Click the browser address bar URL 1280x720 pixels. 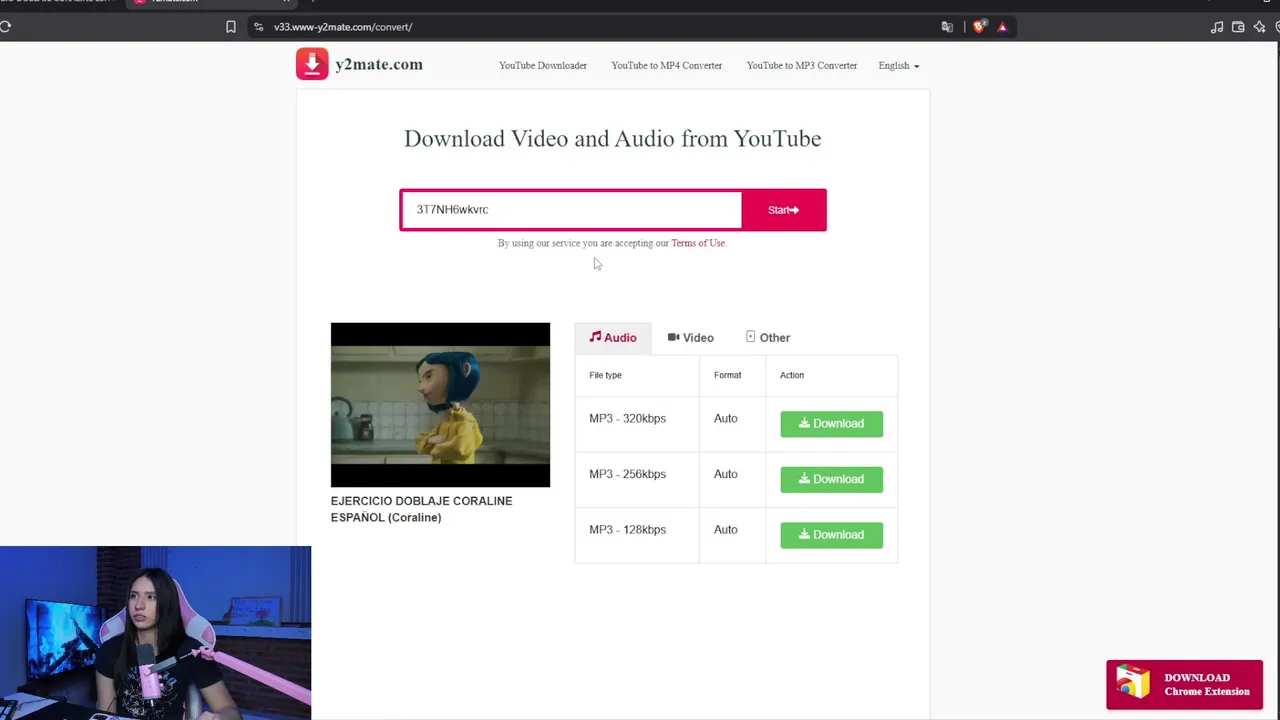(343, 27)
